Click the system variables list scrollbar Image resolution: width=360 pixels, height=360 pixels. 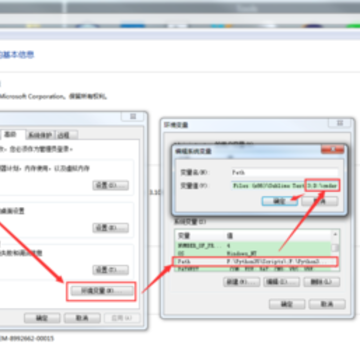(335, 251)
